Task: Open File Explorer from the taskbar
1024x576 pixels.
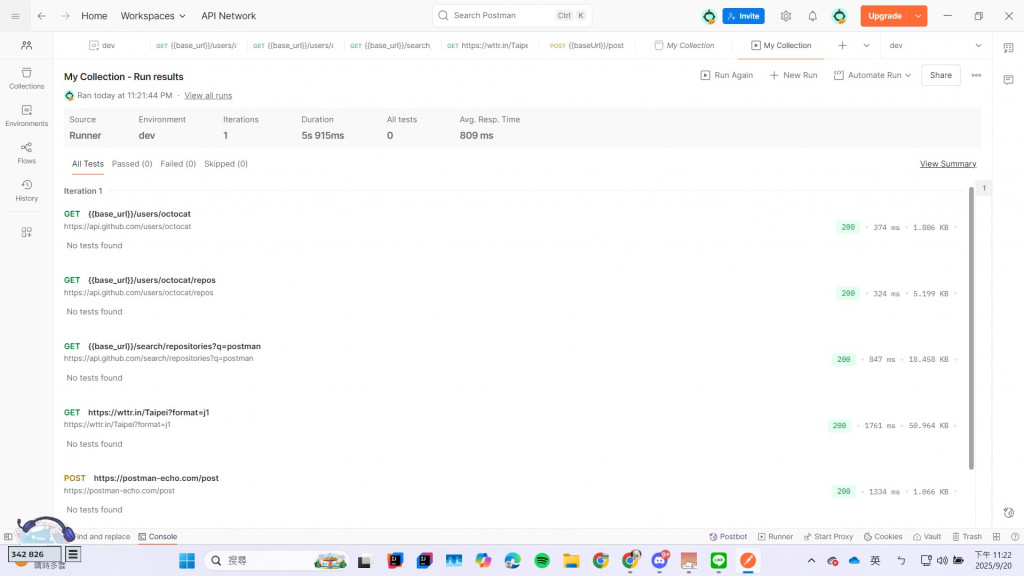Action: point(571,560)
